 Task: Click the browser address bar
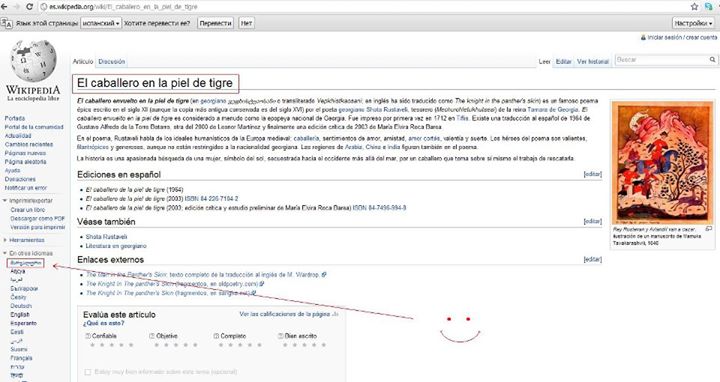point(363,7)
